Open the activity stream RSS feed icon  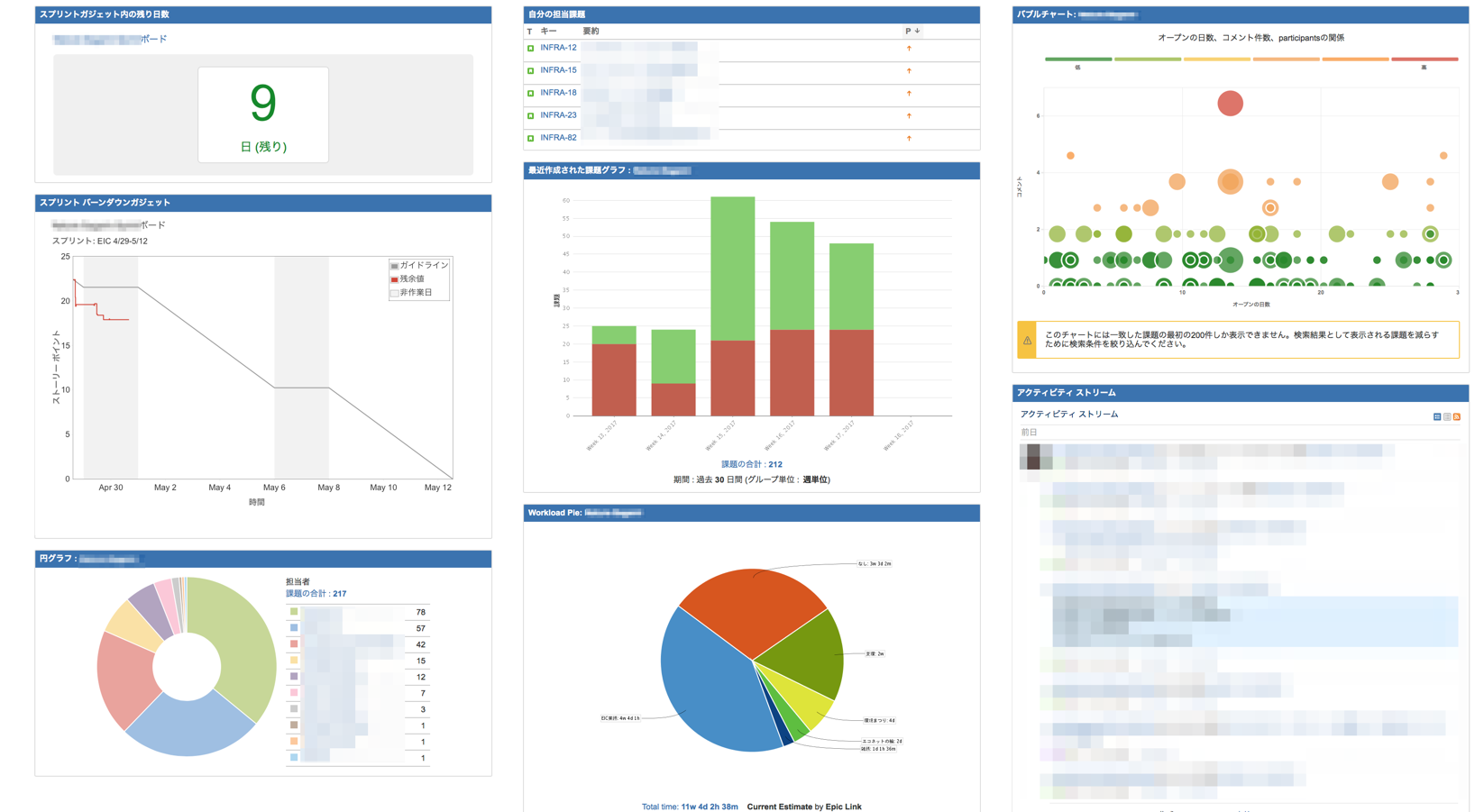point(1456,417)
